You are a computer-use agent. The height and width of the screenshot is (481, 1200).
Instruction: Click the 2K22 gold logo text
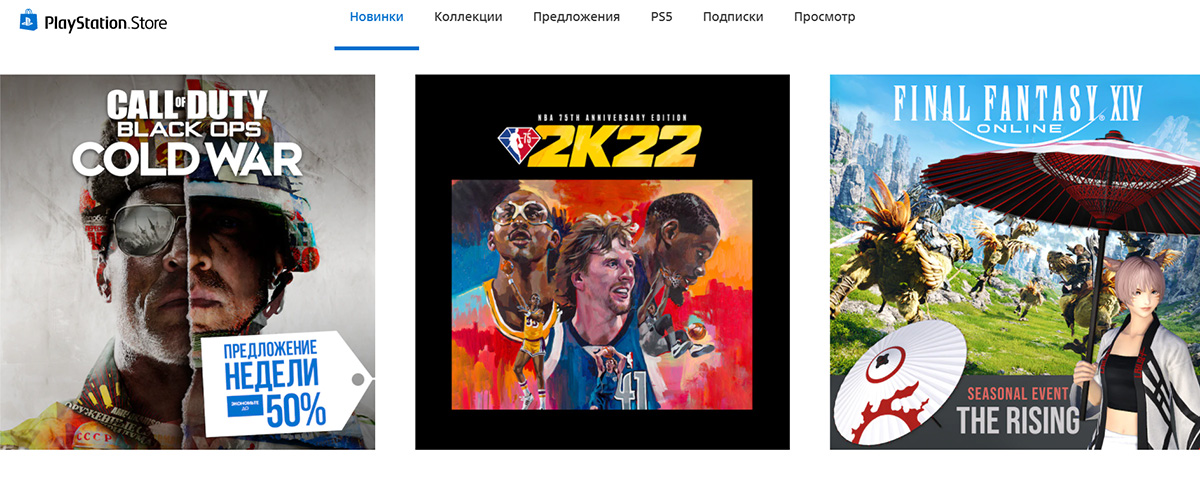coord(617,148)
